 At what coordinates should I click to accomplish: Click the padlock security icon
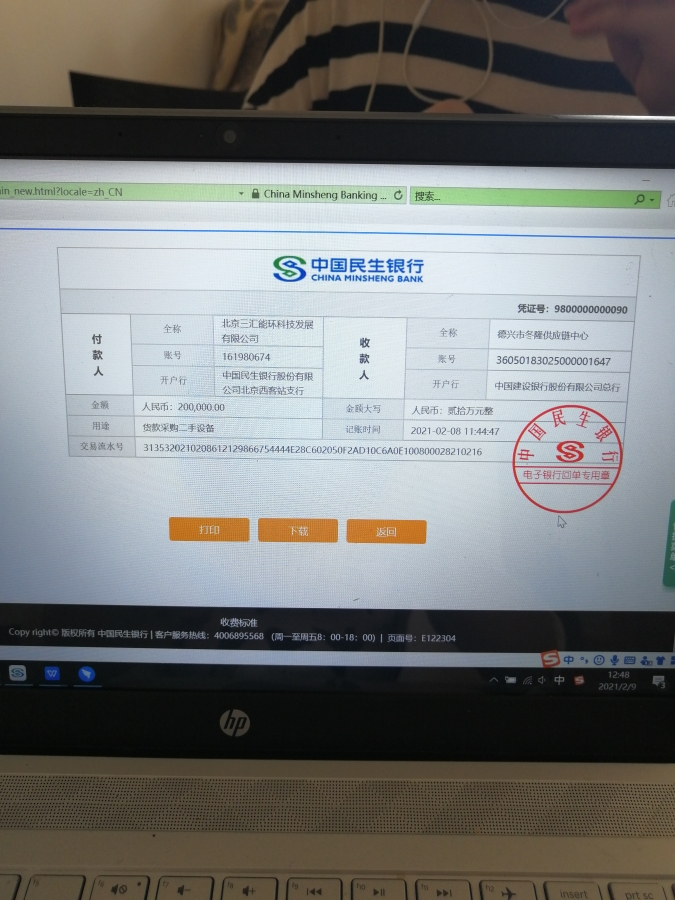(255, 194)
